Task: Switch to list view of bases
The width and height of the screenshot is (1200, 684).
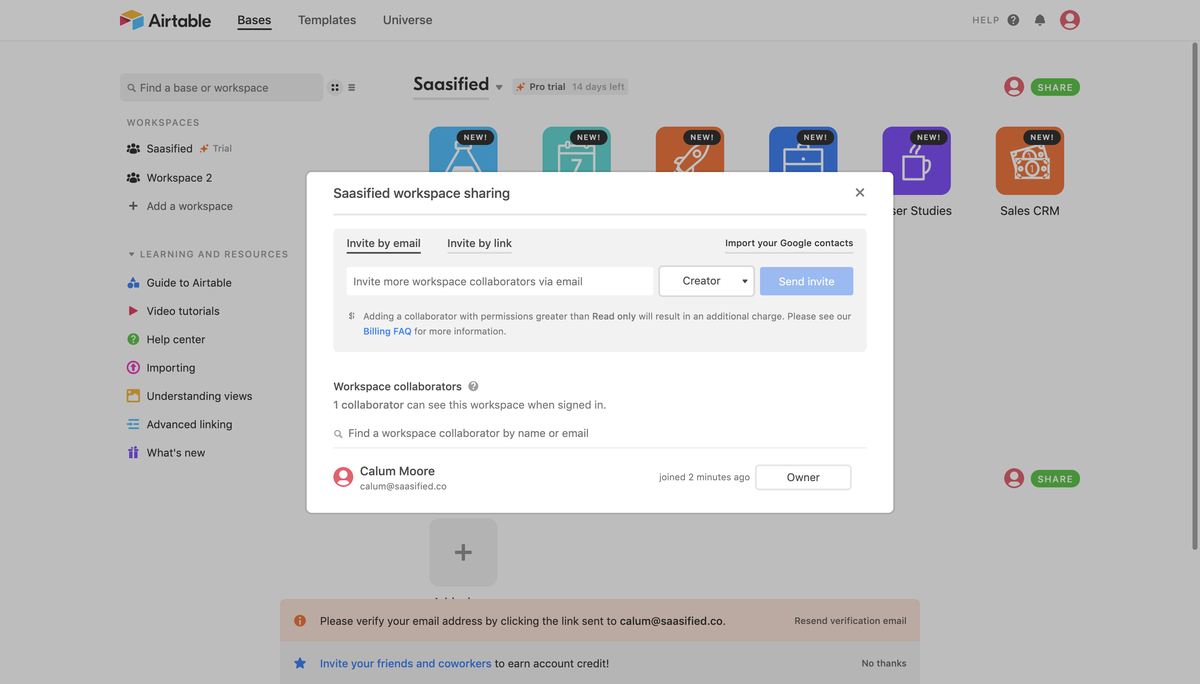Action: pos(352,88)
